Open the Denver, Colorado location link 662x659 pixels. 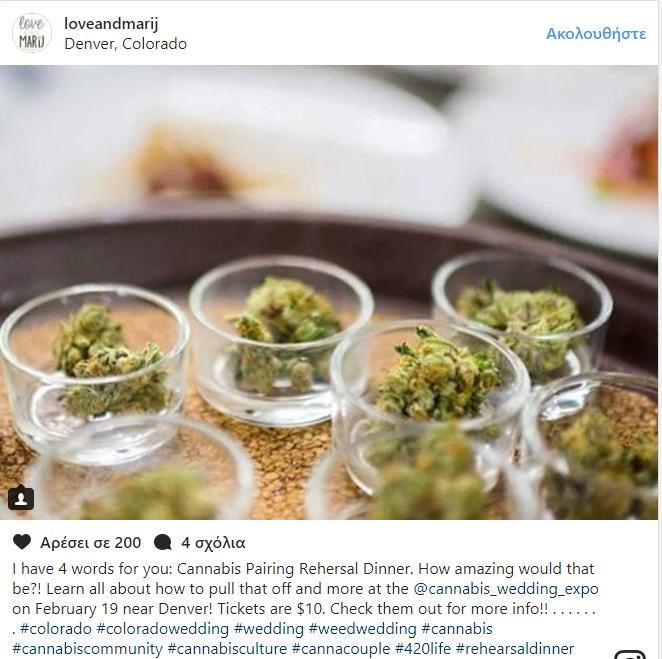(125, 44)
